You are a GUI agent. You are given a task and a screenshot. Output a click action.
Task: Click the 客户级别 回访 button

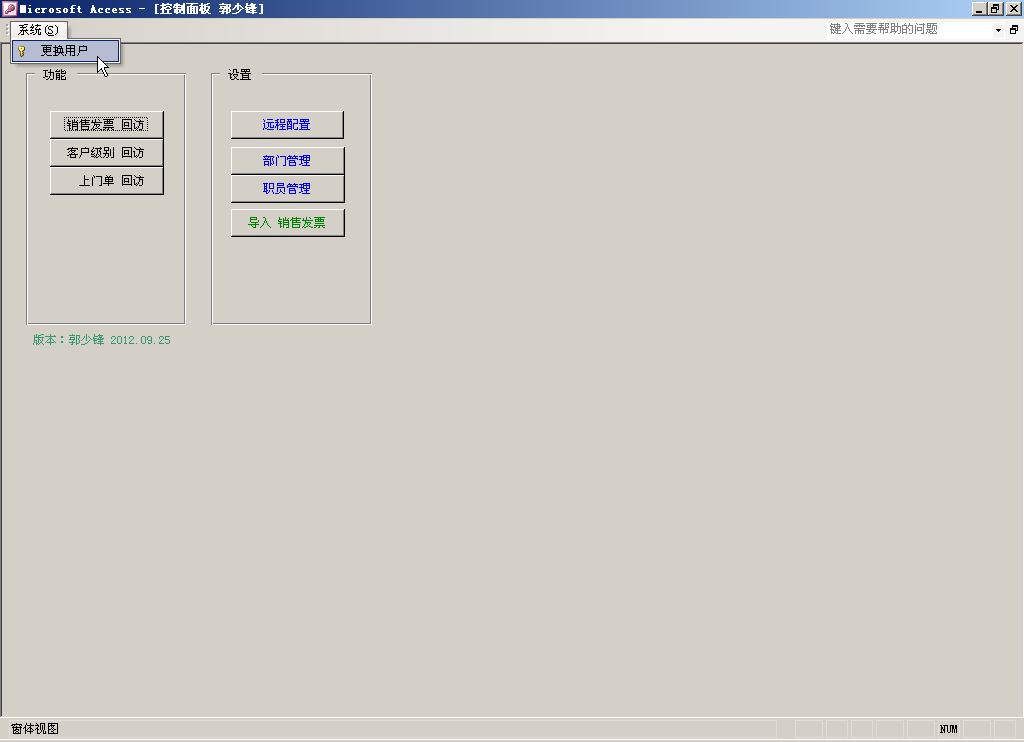(x=106, y=153)
